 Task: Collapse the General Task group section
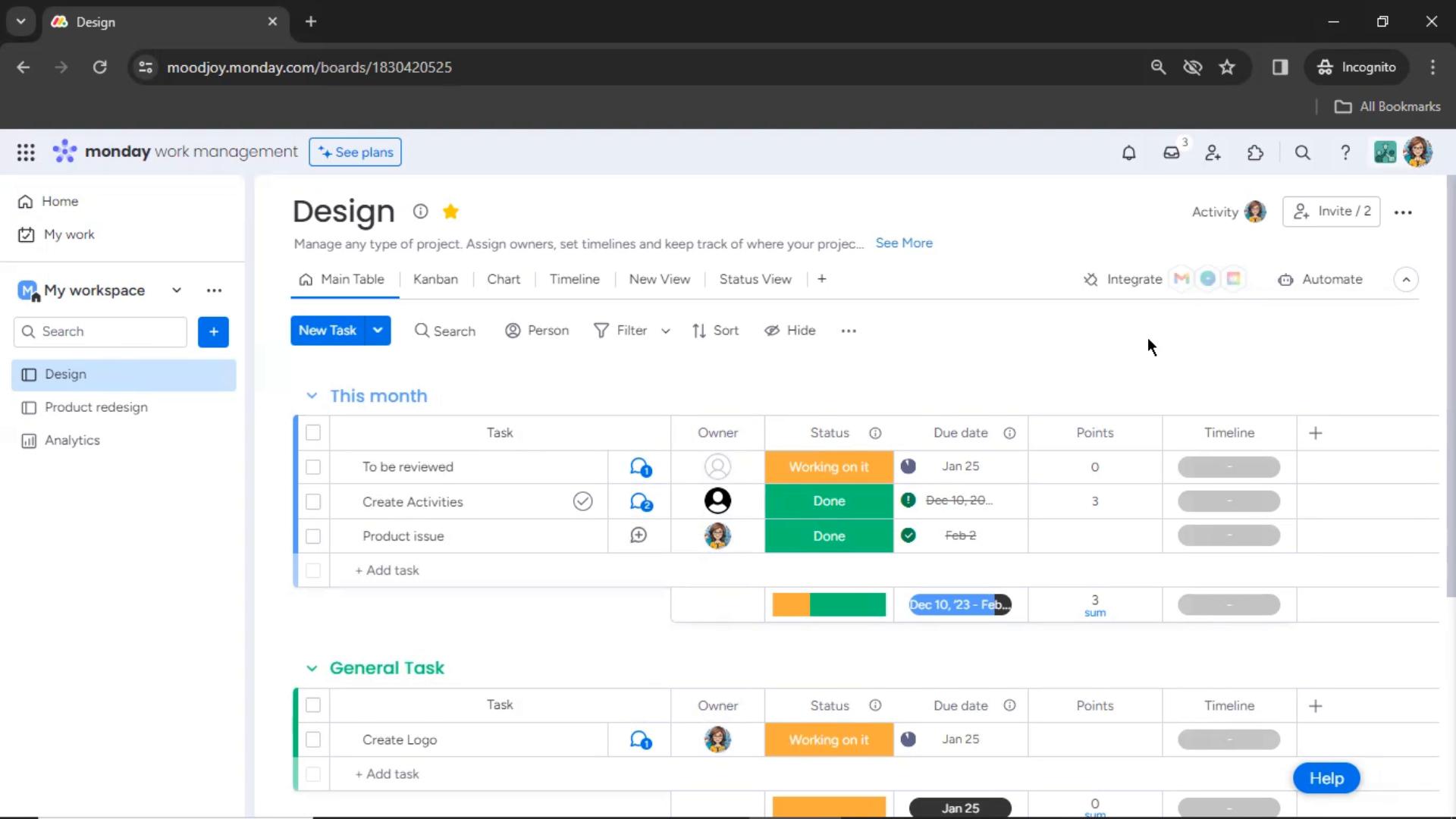(312, 667)
